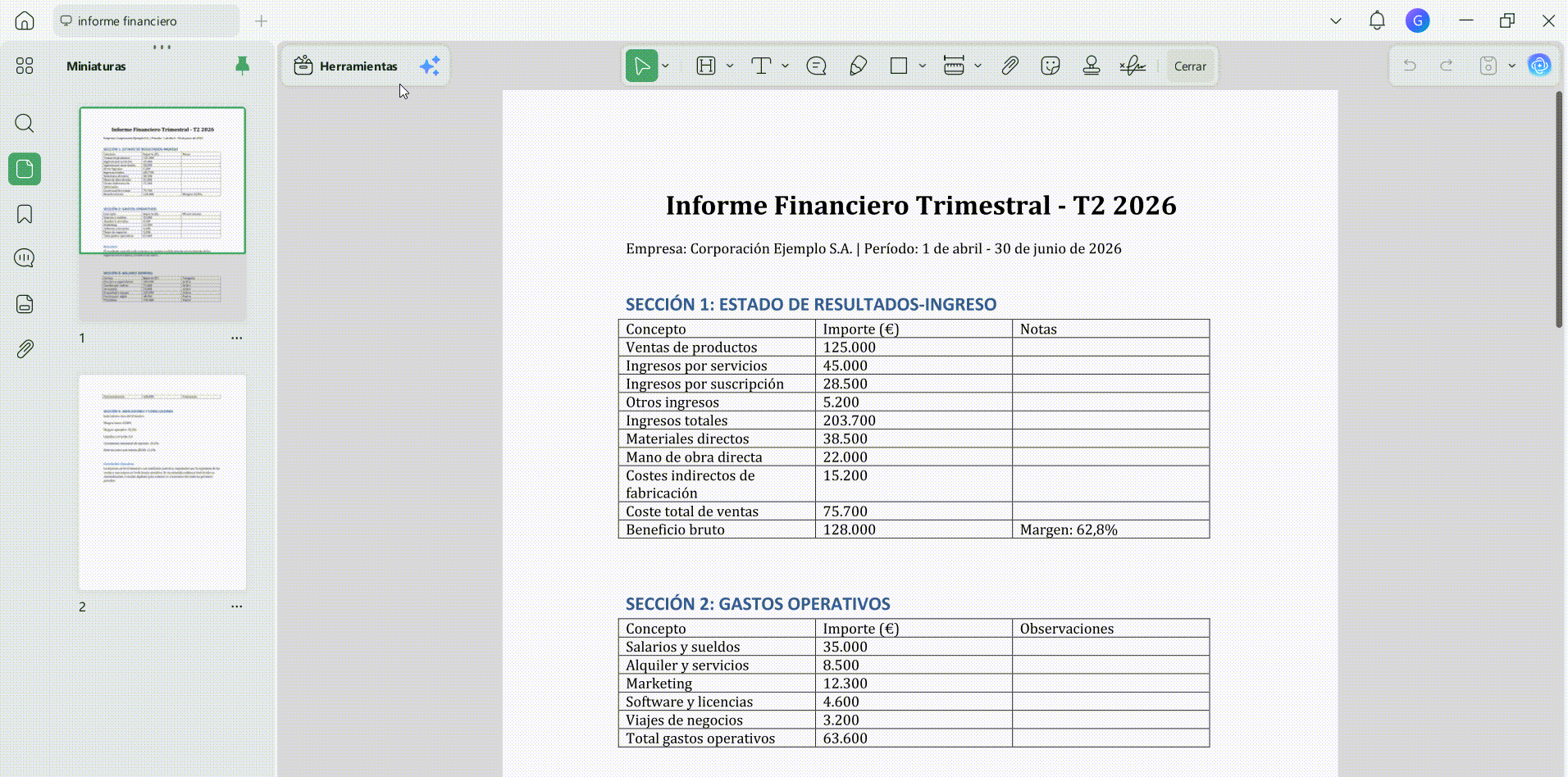
Task: Redo the last action
Action: 1447,66
